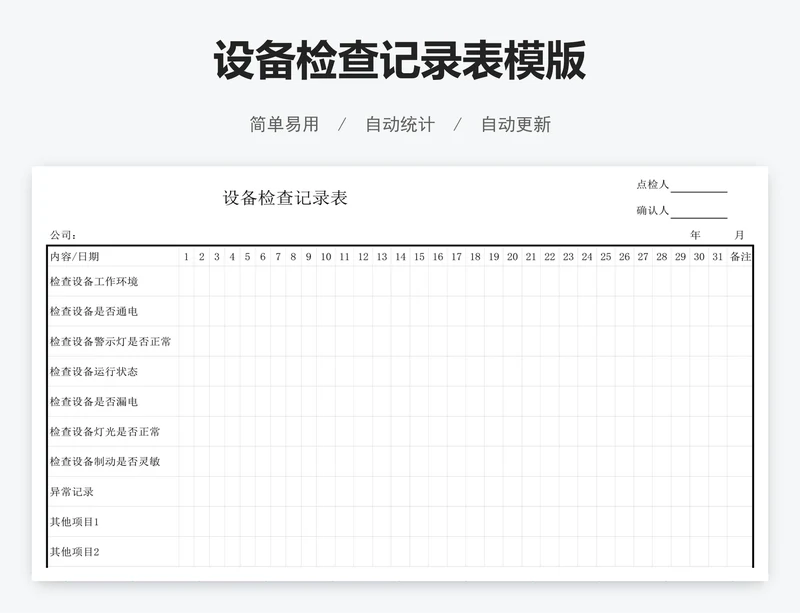The image size is (800, 613).
Task: Select day column header 13
Action: [x=382, y=257]
